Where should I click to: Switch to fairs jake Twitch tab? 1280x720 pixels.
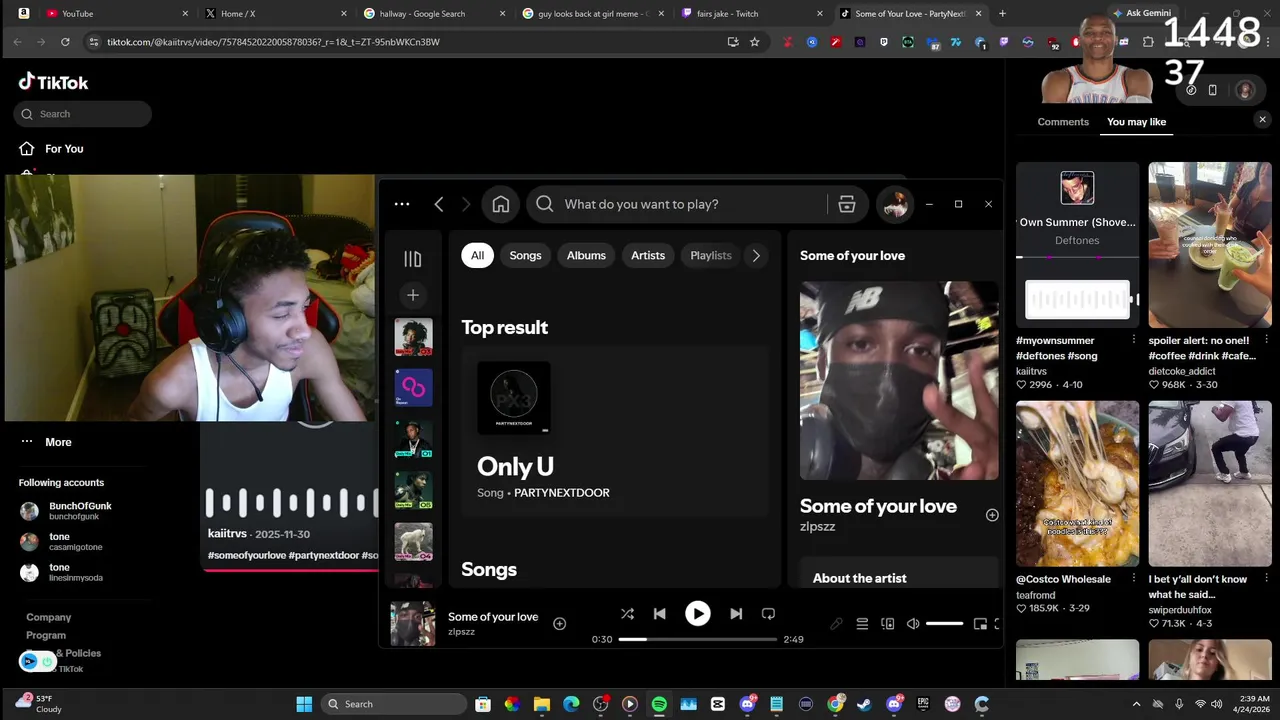tap(753, 14)
